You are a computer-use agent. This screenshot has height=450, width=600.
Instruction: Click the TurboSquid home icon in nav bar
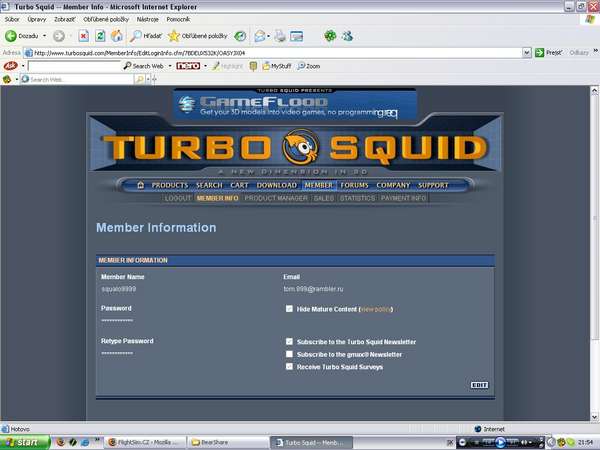coord(140,185)
